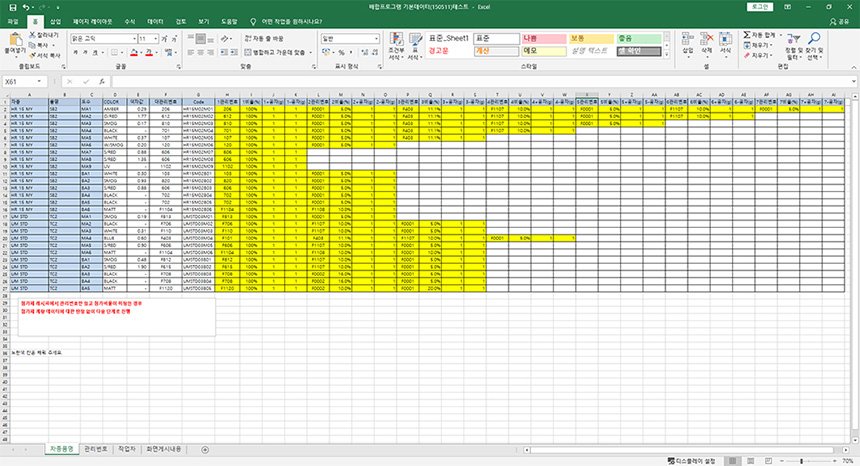Click the 로그인 (Sign in) button
The width and height of the screenshot is (860, 466).
pos(759,6)
